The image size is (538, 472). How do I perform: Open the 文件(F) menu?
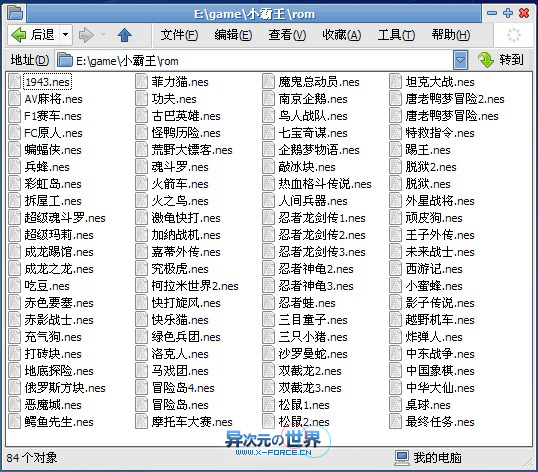pos(179,35)
